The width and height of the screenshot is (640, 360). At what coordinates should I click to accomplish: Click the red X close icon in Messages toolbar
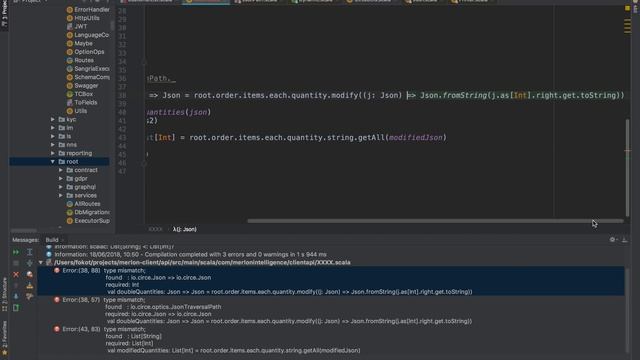pyautogui.click(x=16, y=274)
